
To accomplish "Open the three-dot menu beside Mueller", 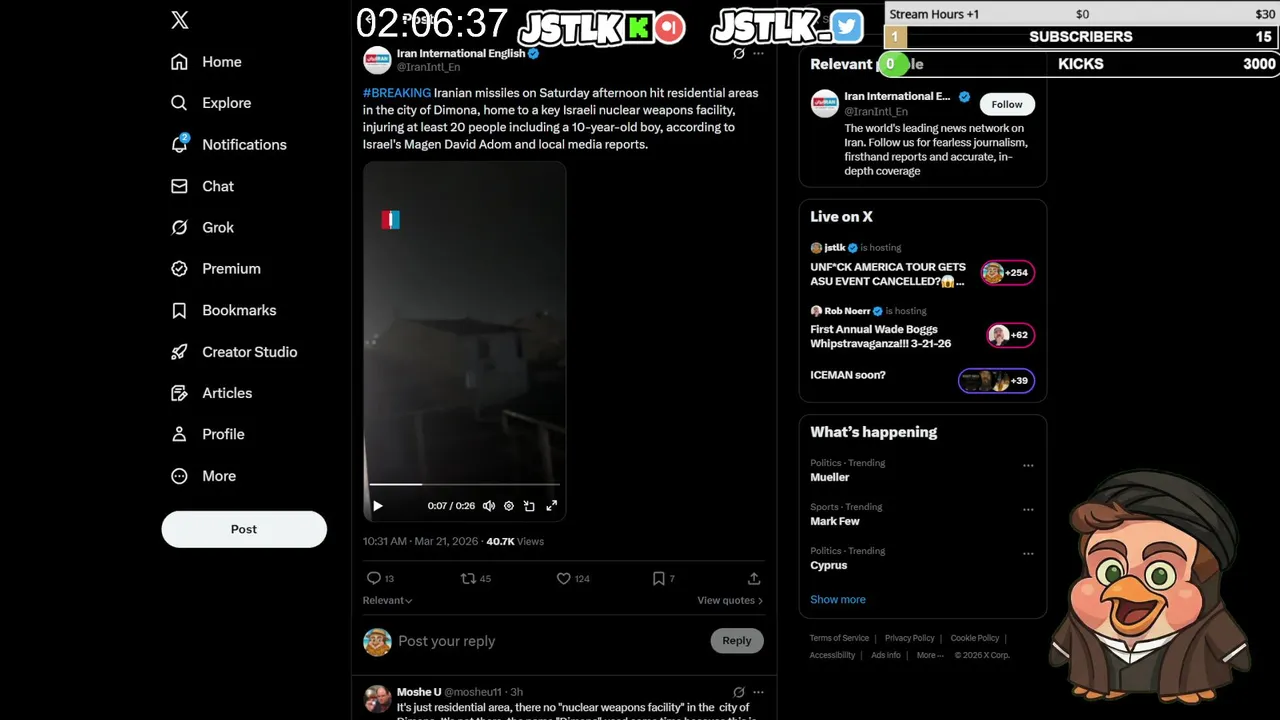I will point(1028,466).
